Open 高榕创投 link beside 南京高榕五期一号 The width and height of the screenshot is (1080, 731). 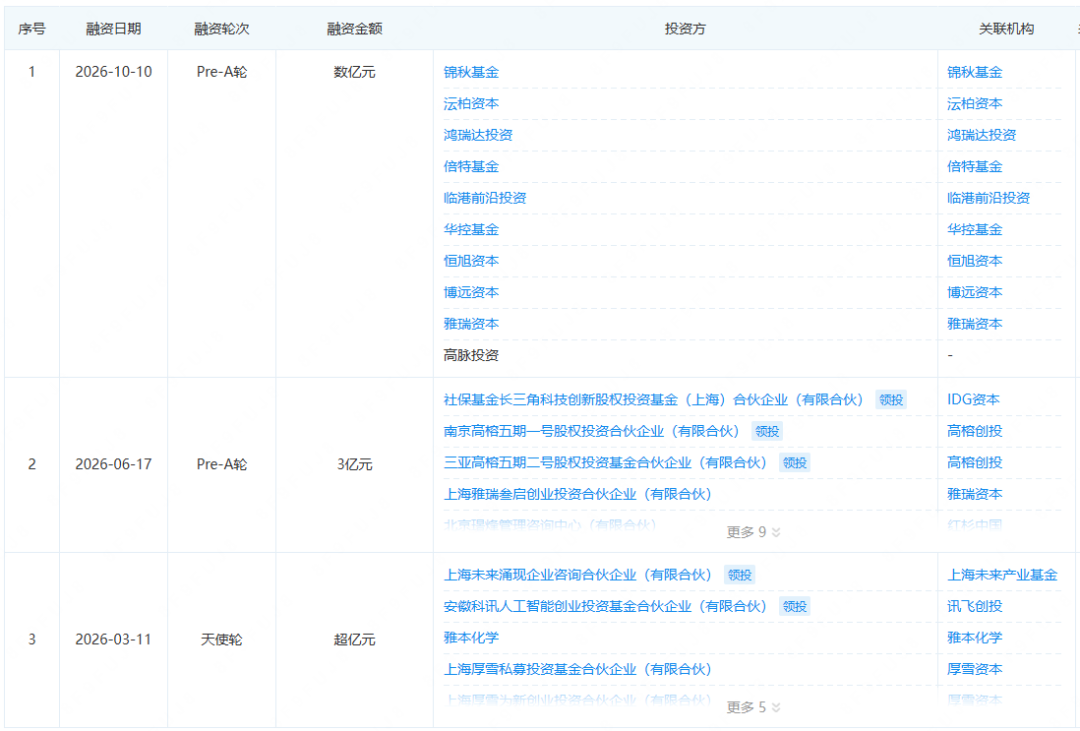click(975, 431)
